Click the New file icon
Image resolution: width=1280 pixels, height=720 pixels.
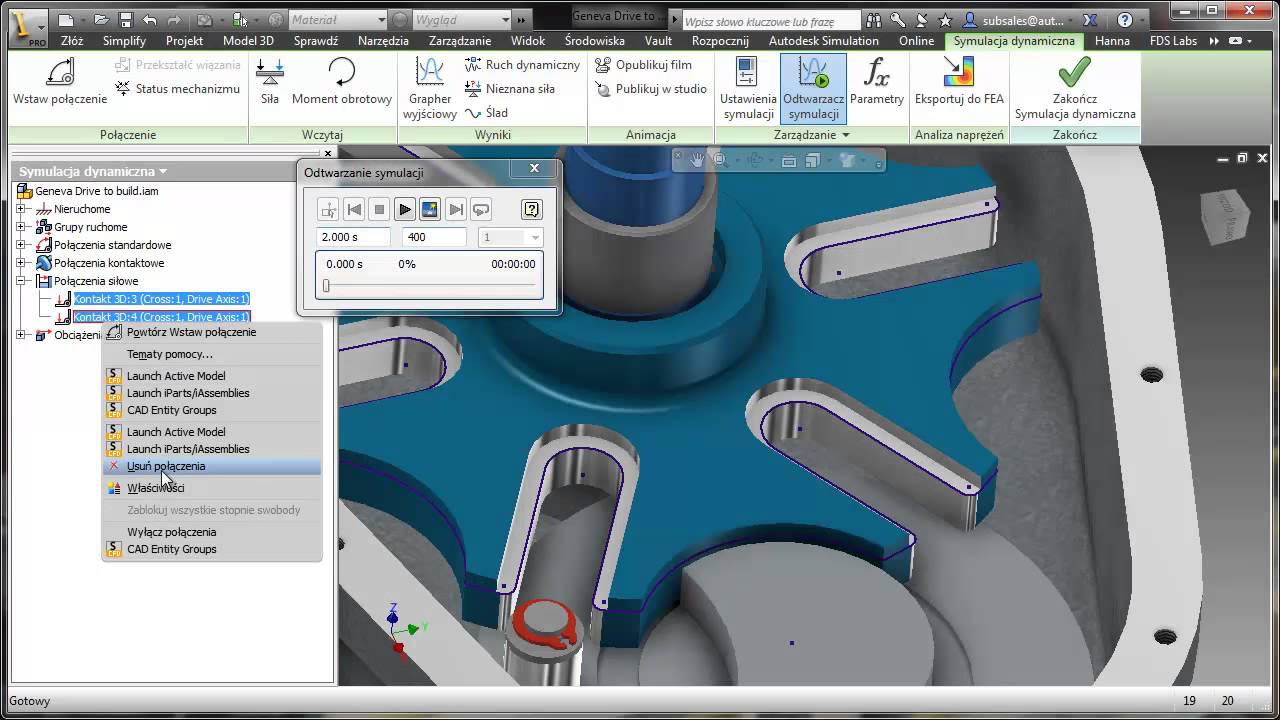pyautogui.click(x=66, y=20)
